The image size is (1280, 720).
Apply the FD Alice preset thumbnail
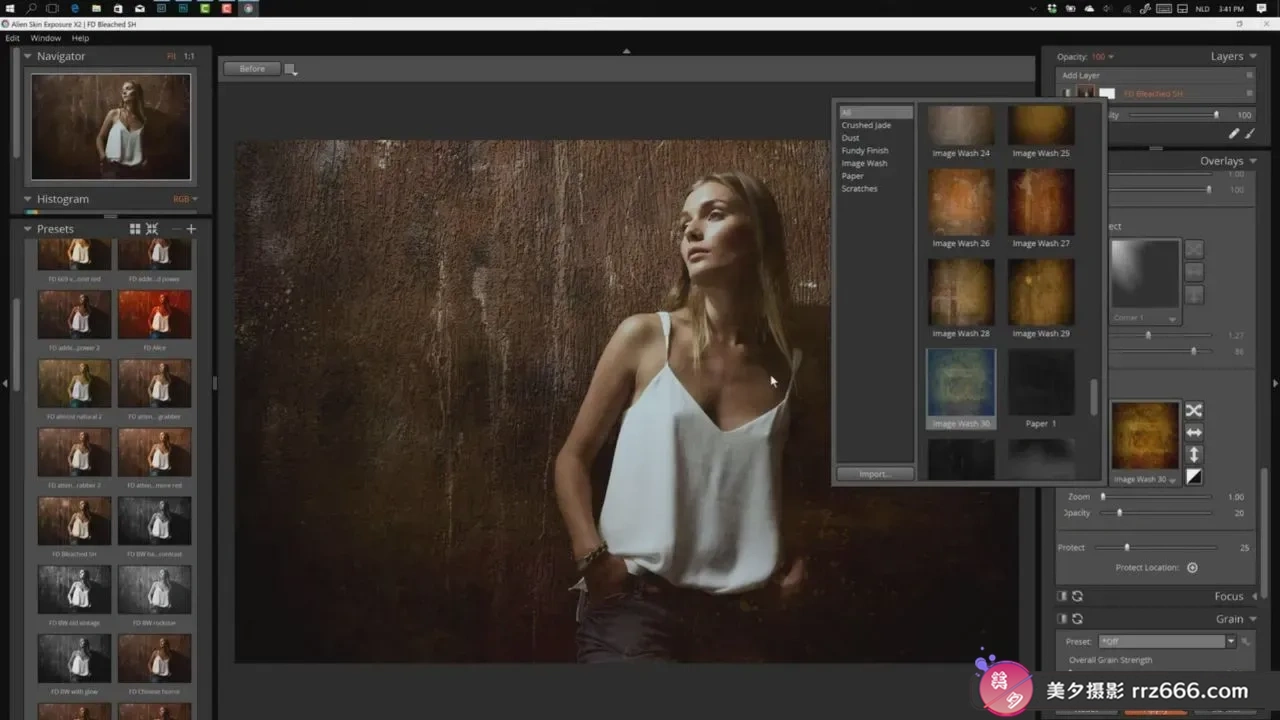pyautogui.click(x=154, y=315)
